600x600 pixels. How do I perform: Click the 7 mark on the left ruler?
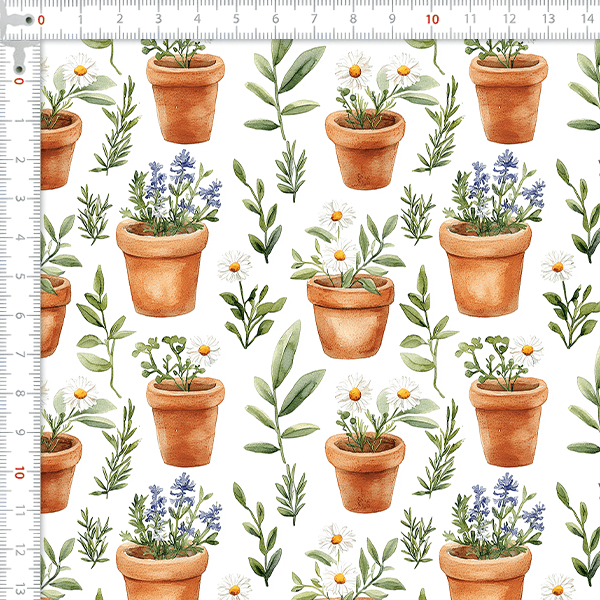[18, 355]
